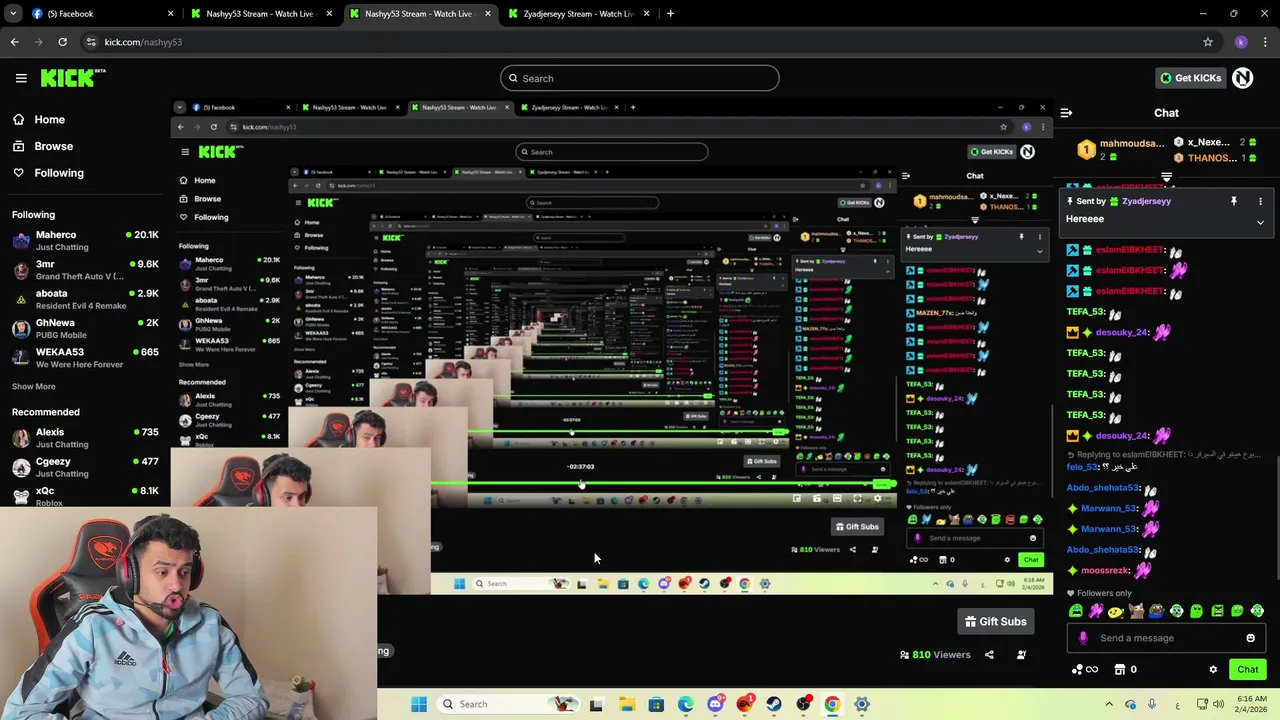Collapse the chat panel icon beside Chat title
The height and width of the screenshot is (720, 1280).
pyautogui.click(x=1066, y=113)
